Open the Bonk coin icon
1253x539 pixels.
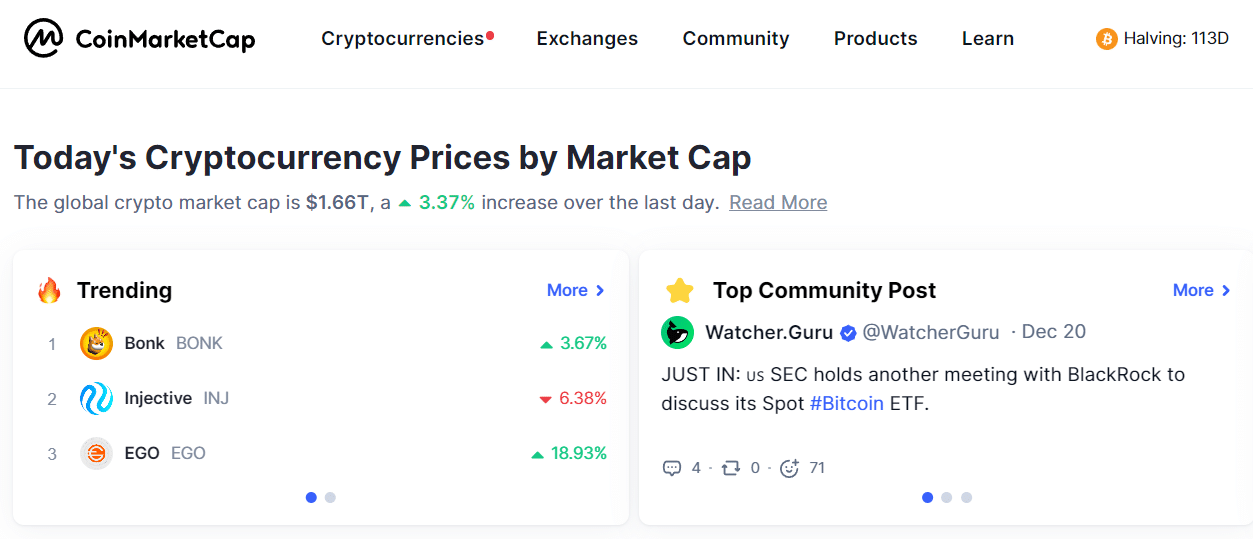[97, 344]
